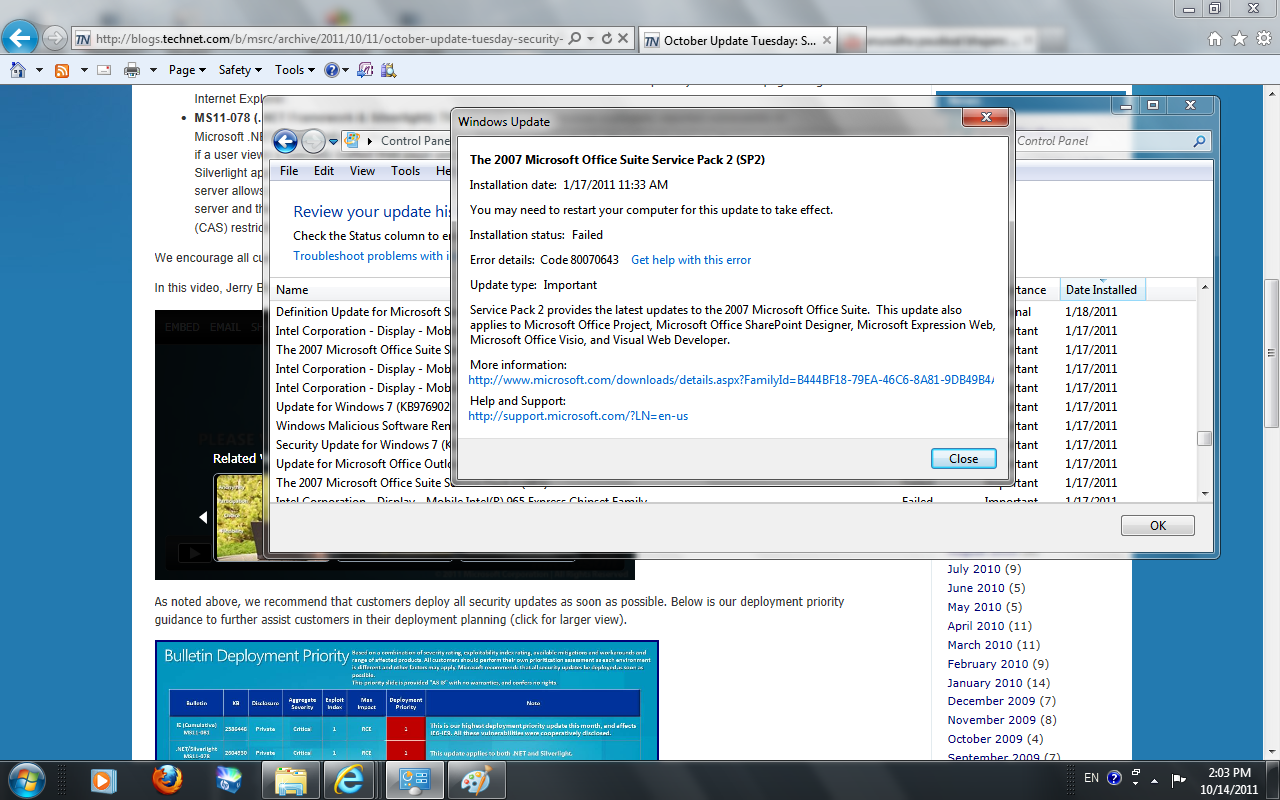Click the Research toolbar icon

(x=389, y=70)
